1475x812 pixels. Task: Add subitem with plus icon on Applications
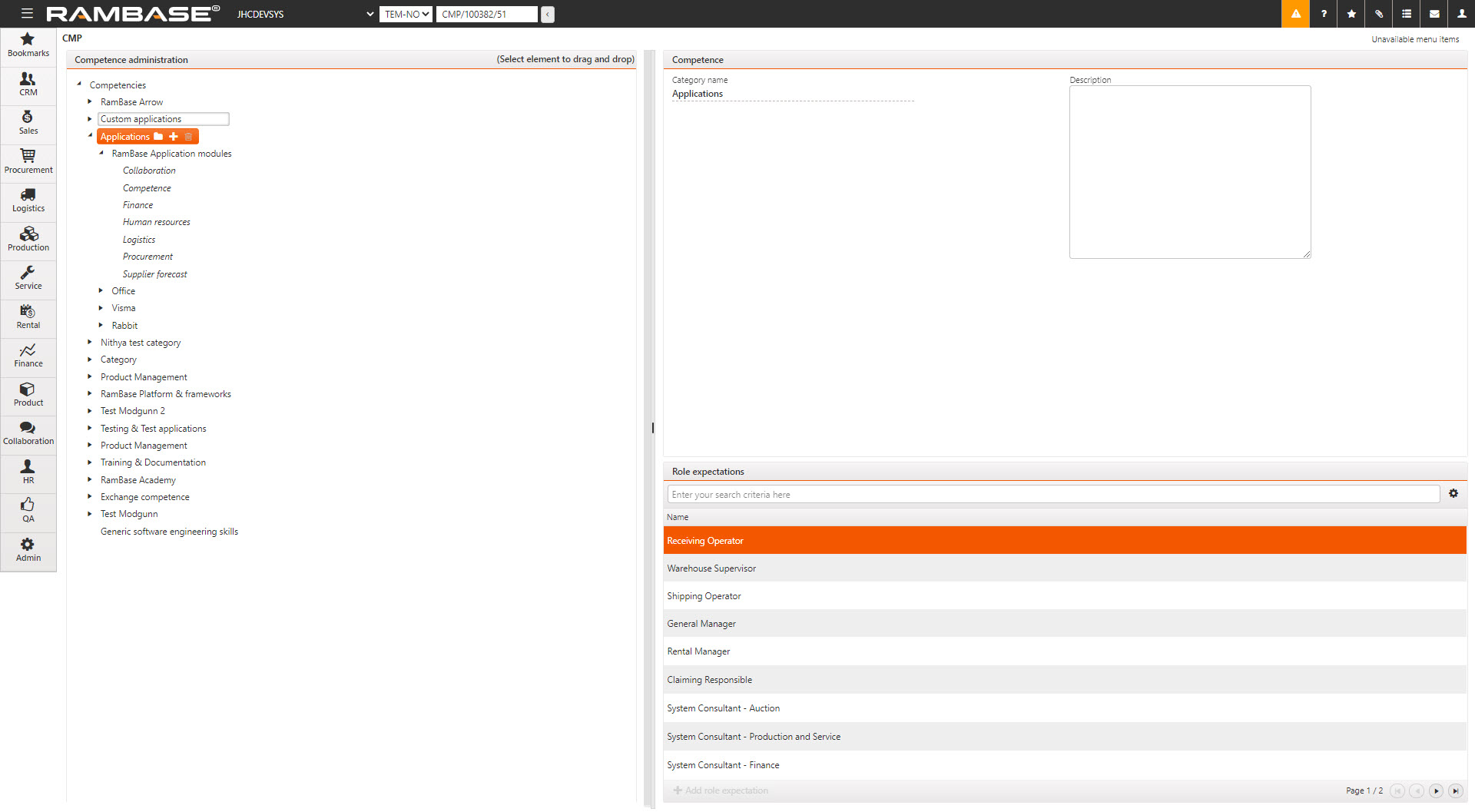(174, 137)
